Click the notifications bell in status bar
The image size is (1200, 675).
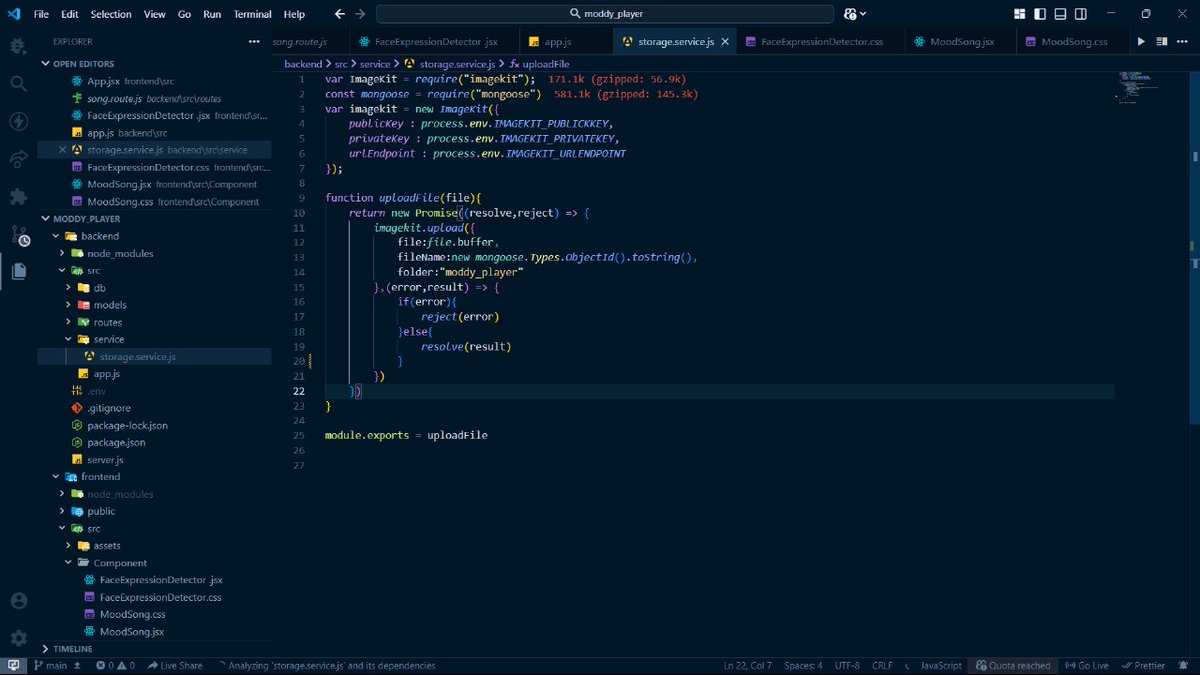pyautogui.click(x=1183, y=665)
